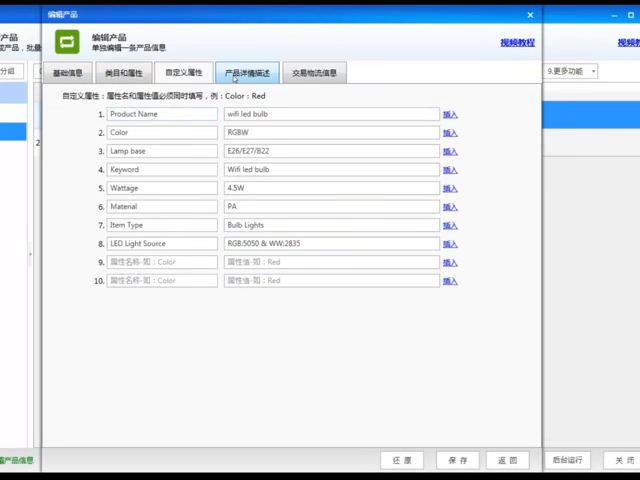Click the green edit product icon
640x480 pixels.
click(x=67, y=42)
